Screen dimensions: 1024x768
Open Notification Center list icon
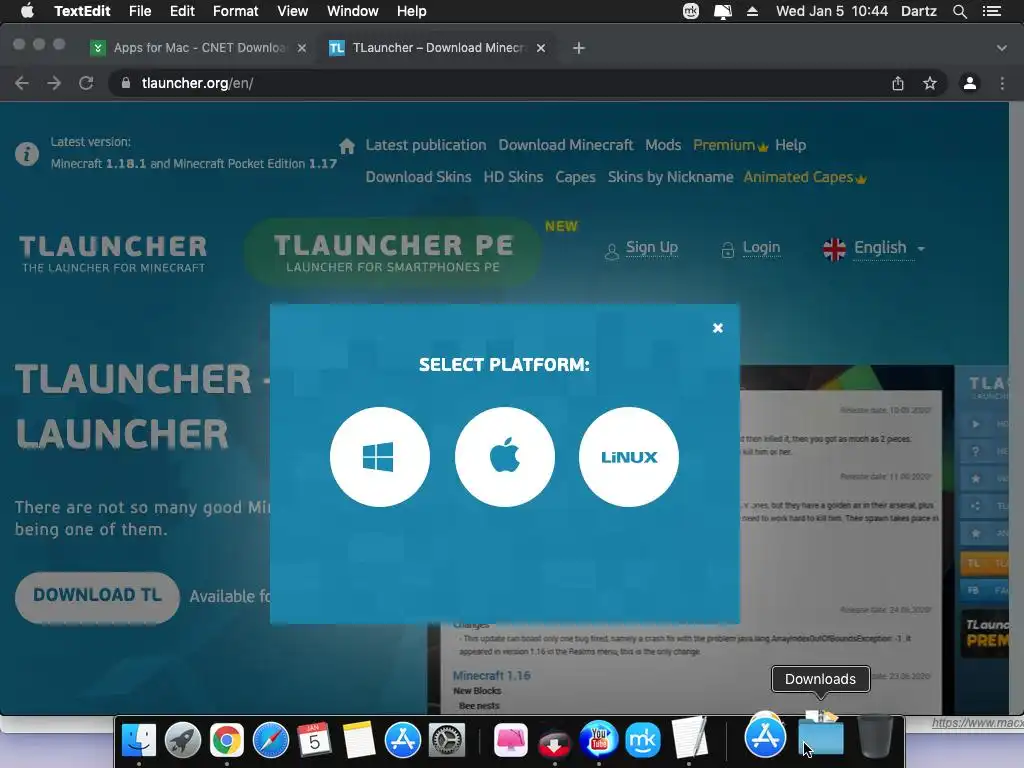992,11
